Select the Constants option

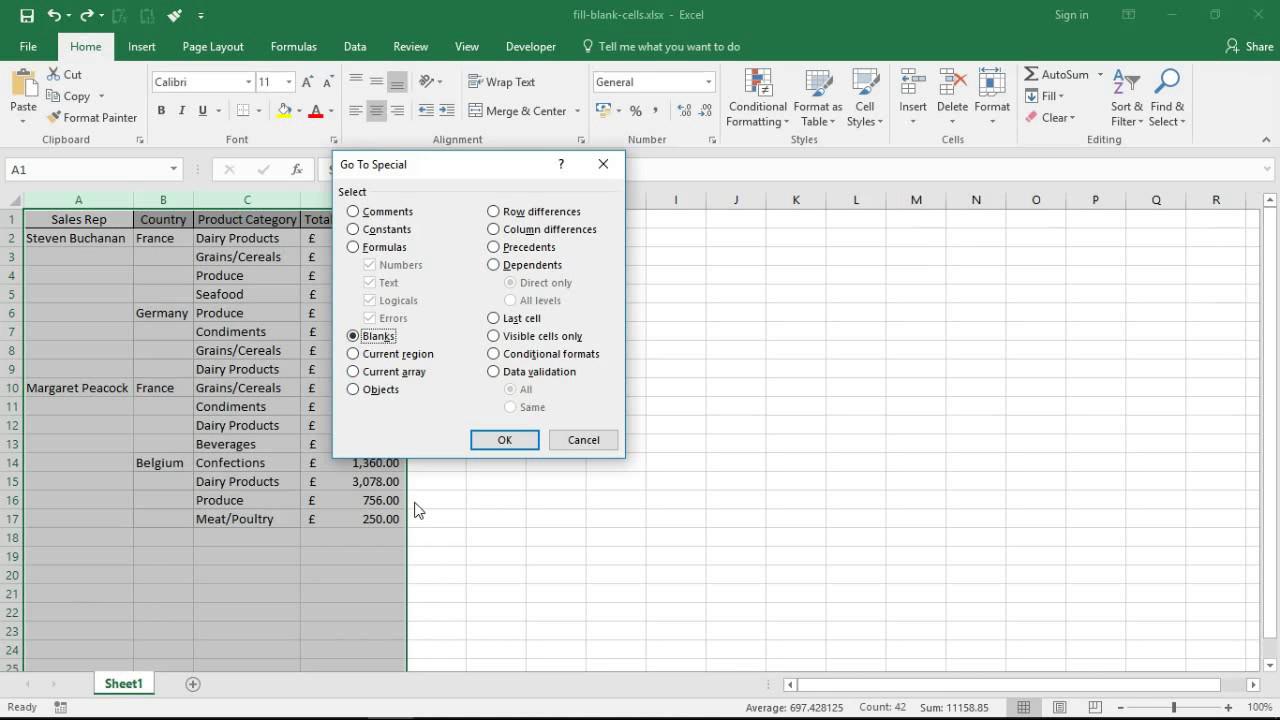tap(352, 229)
